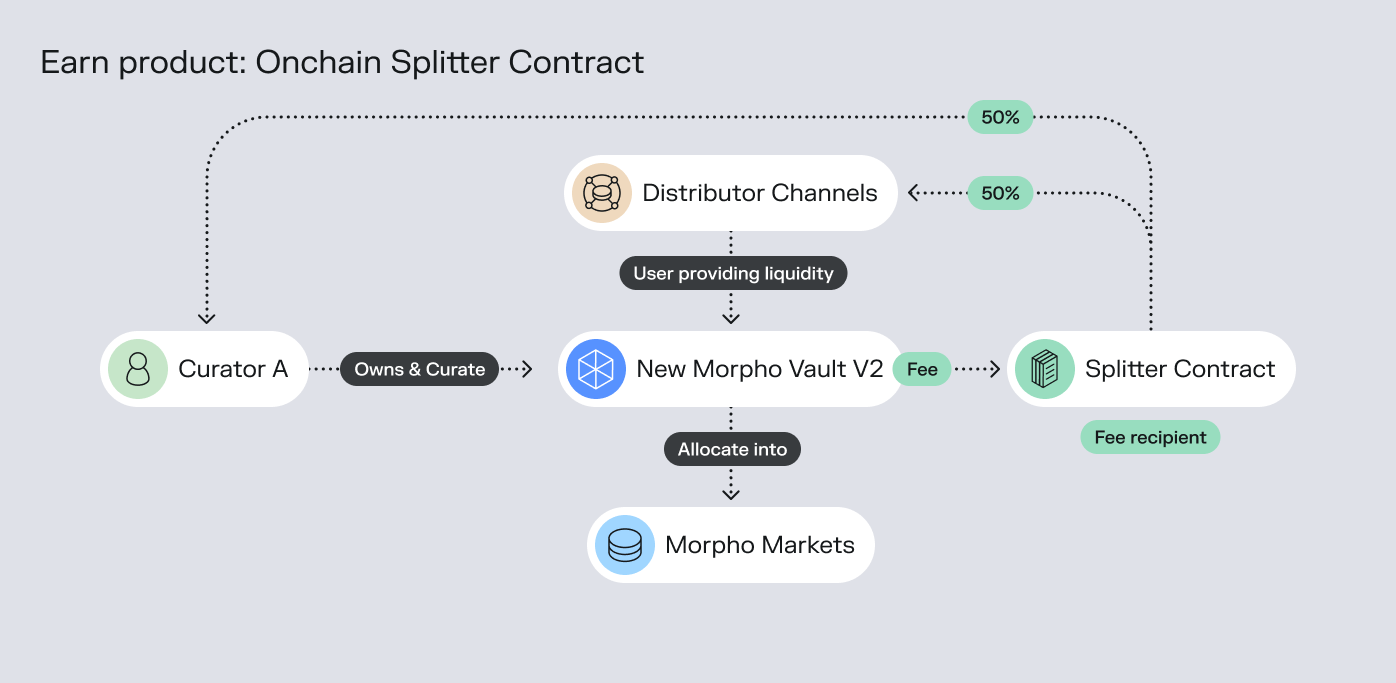This screenshot has width=1396, height=683.
Task: Click the green Fee badge
Action: tap(921, 369)
